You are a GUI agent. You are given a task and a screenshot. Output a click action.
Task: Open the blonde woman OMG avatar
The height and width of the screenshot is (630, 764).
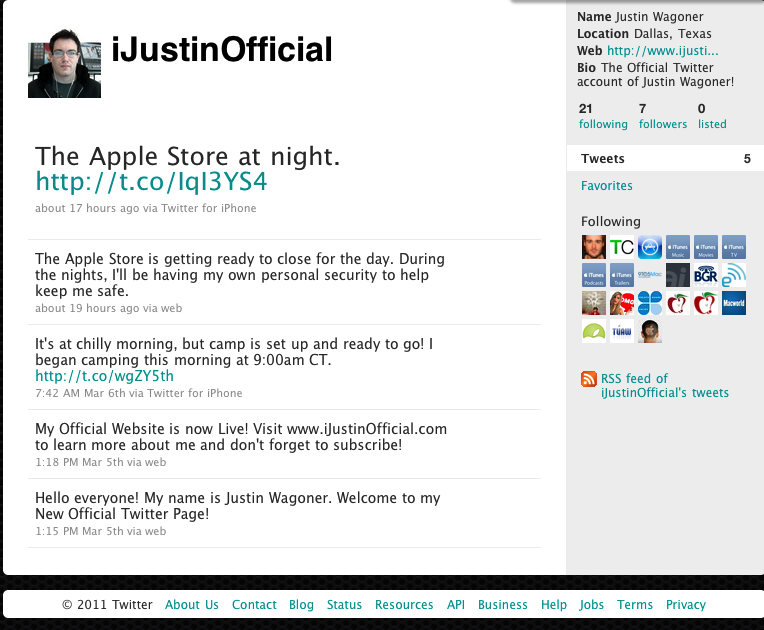pyautogui.click(x=622, y=303)
